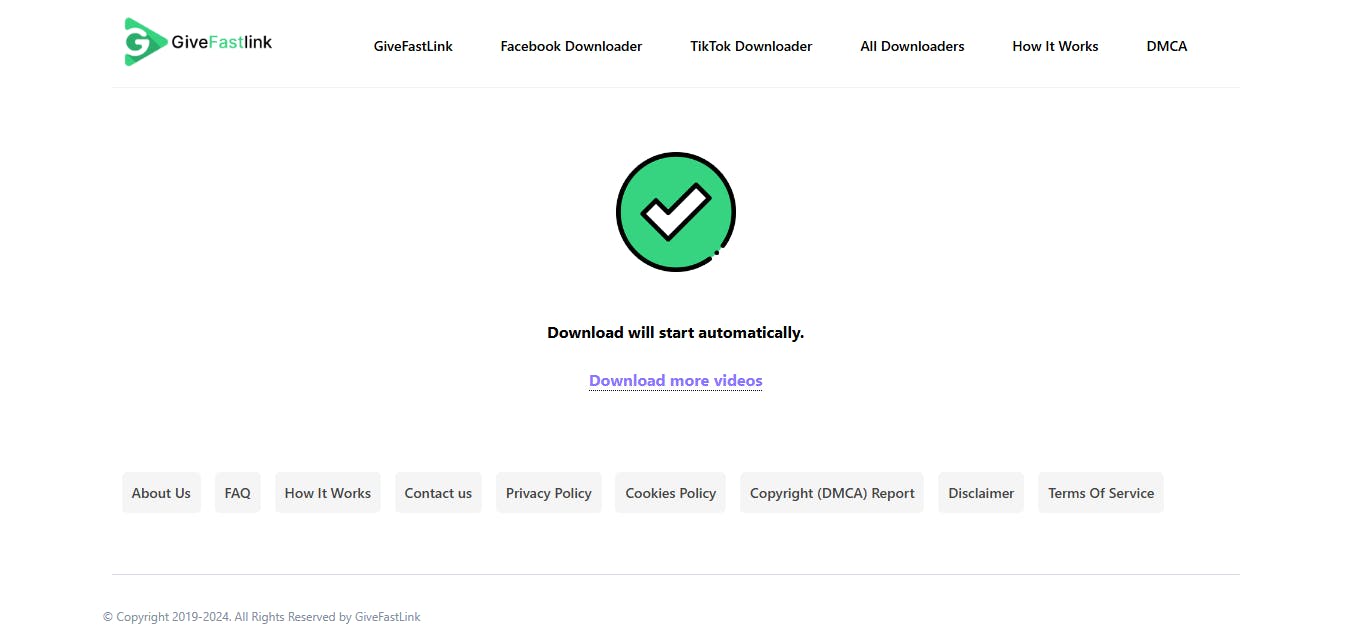Image resolution: width=1349 pixels, height=638 pixels.
Task: Open the GiveFastLink item in the top navigation
Action: (413, 46)
